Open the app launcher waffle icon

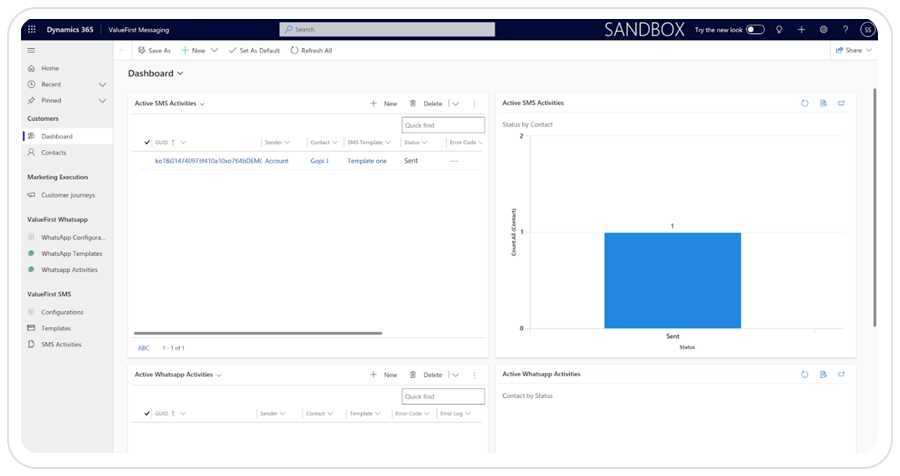[x=32, y=29]
